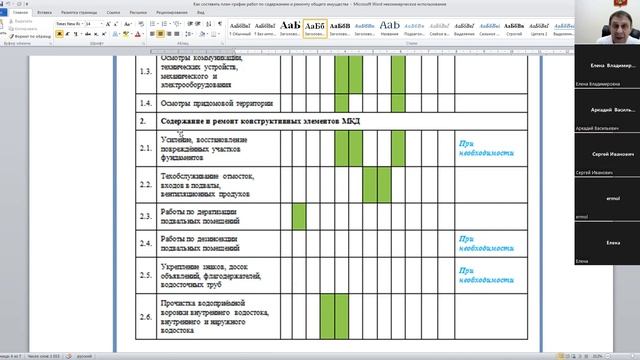Apply the paragraph shading fill button
Image resolution: width=640 pixels, height=360 pixels.
pos(202,34)
